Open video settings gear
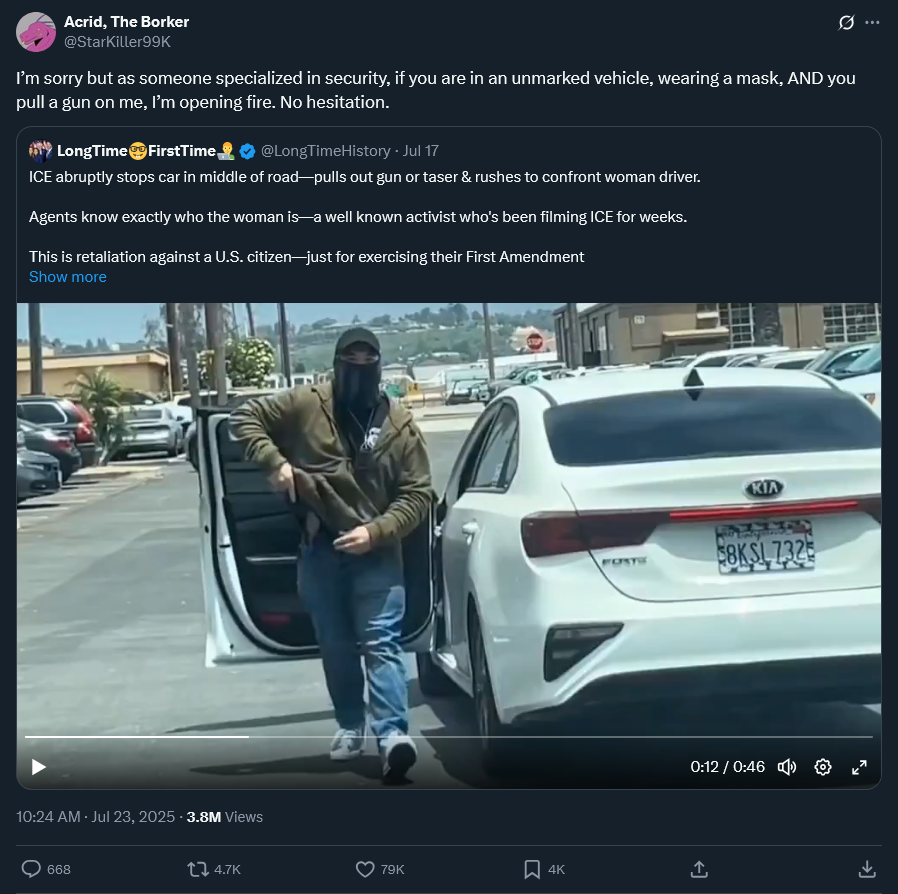Screen dimensions: 898x894 pyautogui.click(x=823, y=767)
